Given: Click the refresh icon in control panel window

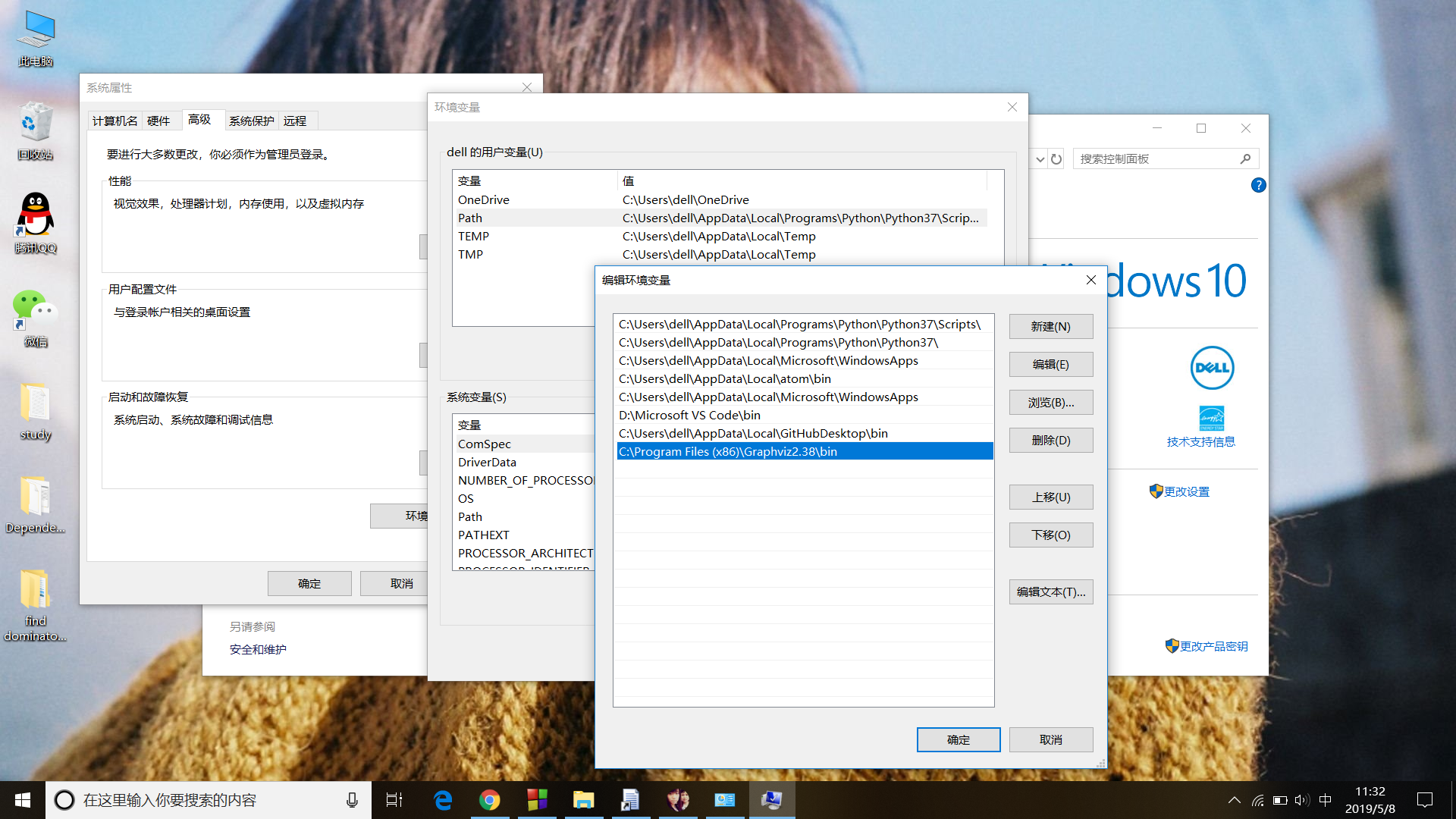Looking at the screenshot, I should [x=1056, y=159].
